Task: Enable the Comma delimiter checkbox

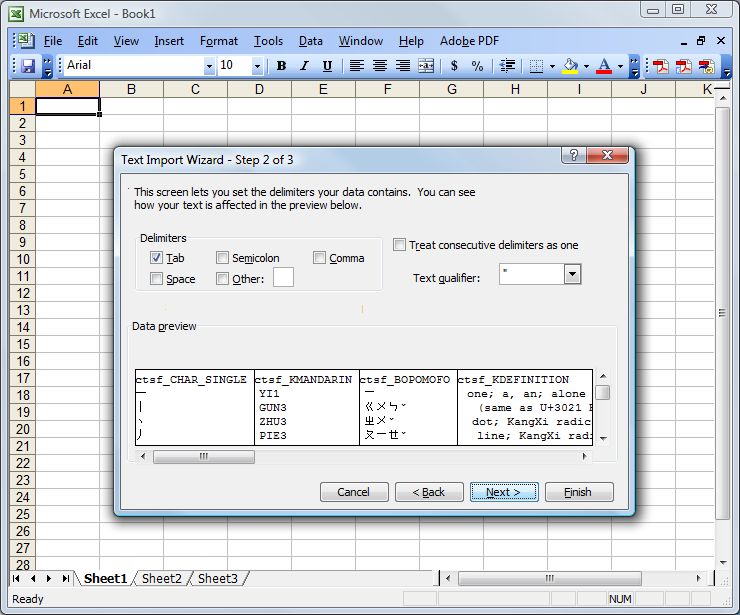Action: click(320, 257)
